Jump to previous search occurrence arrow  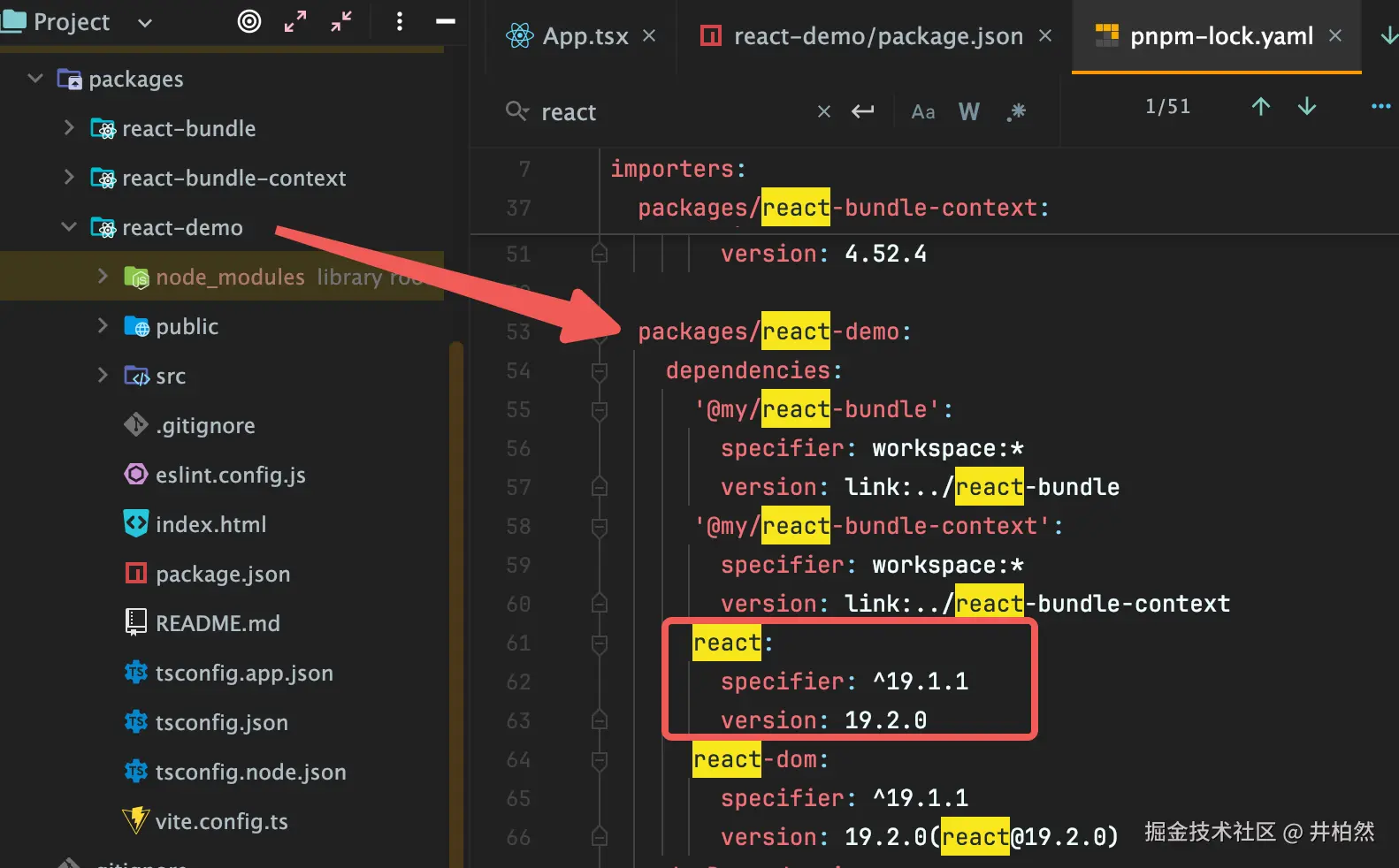pyautogui.click(x=1260, y=107)
